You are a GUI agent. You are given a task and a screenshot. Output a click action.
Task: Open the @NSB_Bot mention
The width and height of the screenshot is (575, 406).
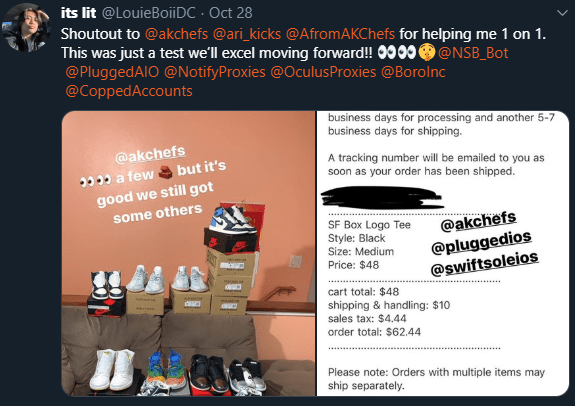point(473,53)
